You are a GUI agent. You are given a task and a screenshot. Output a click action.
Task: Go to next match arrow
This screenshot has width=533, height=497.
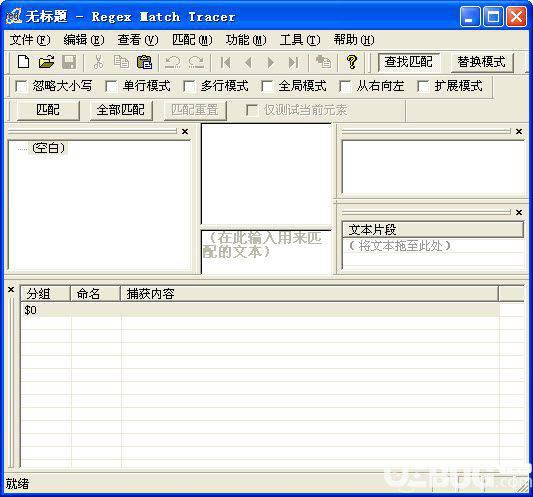point(271,63)
